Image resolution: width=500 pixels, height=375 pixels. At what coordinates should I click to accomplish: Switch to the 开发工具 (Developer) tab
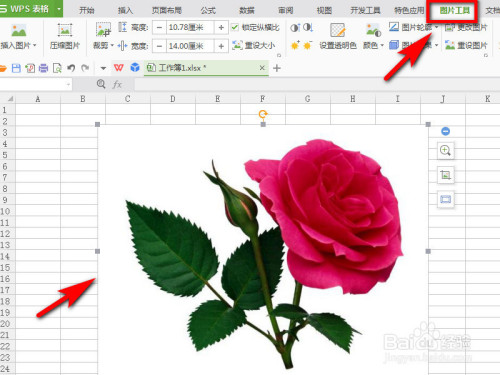365,10
